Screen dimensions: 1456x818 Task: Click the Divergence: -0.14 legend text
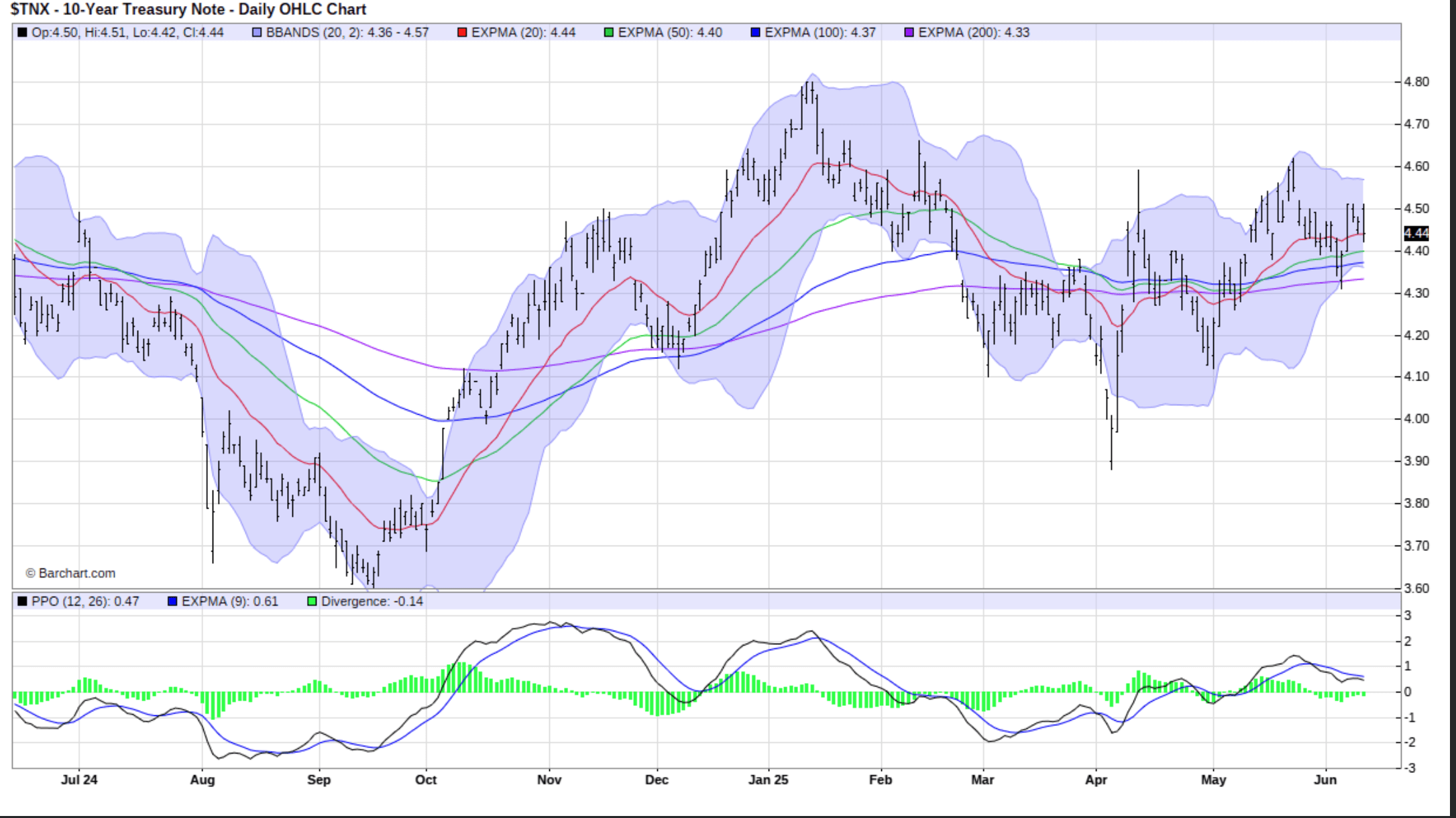pos(372,601)
